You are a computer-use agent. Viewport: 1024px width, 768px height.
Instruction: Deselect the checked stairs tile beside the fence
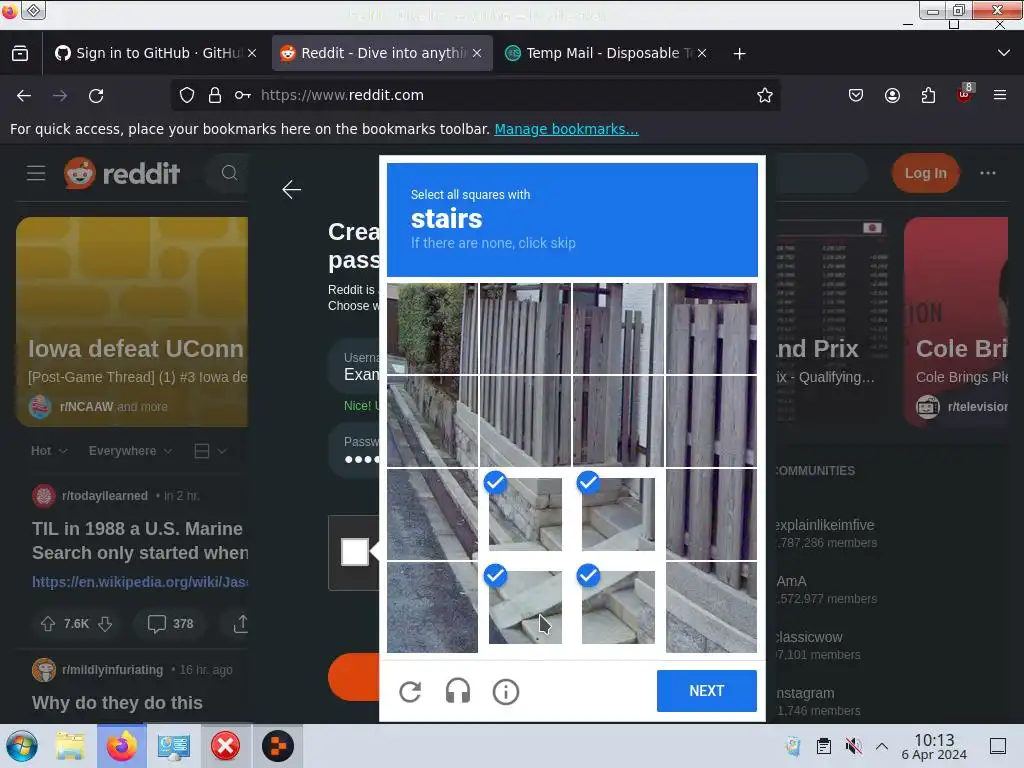coord(618,514)
